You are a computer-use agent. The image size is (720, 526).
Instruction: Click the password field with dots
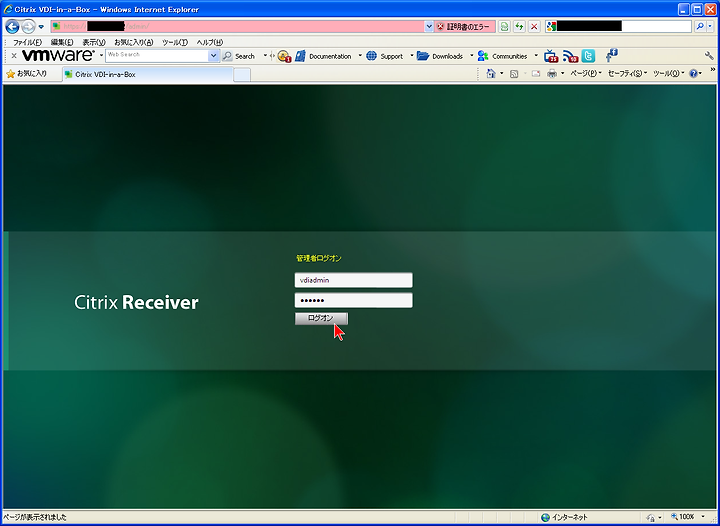[354, 300]
